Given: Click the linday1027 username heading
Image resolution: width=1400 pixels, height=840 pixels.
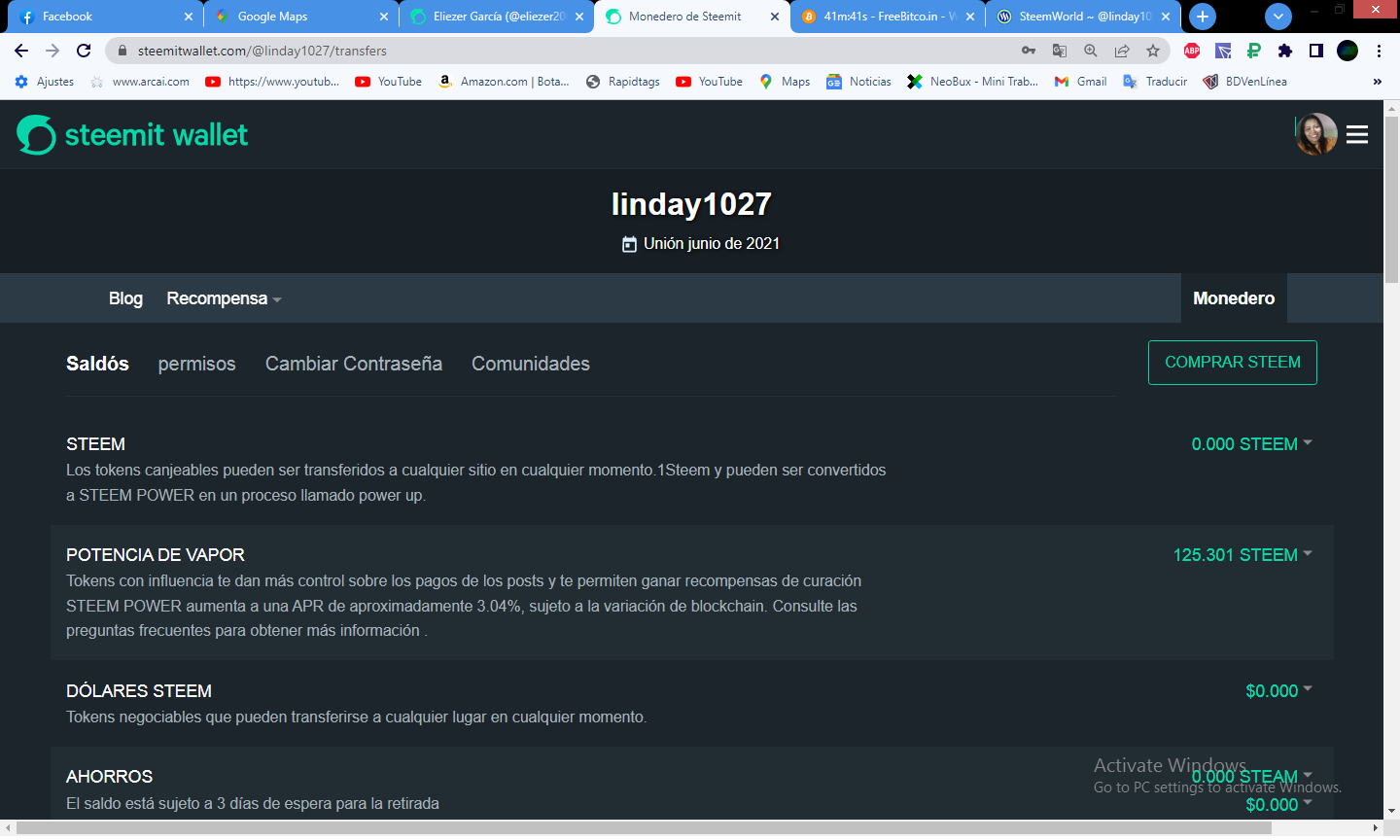Looking at the screenshot, I should coord(691,204).
